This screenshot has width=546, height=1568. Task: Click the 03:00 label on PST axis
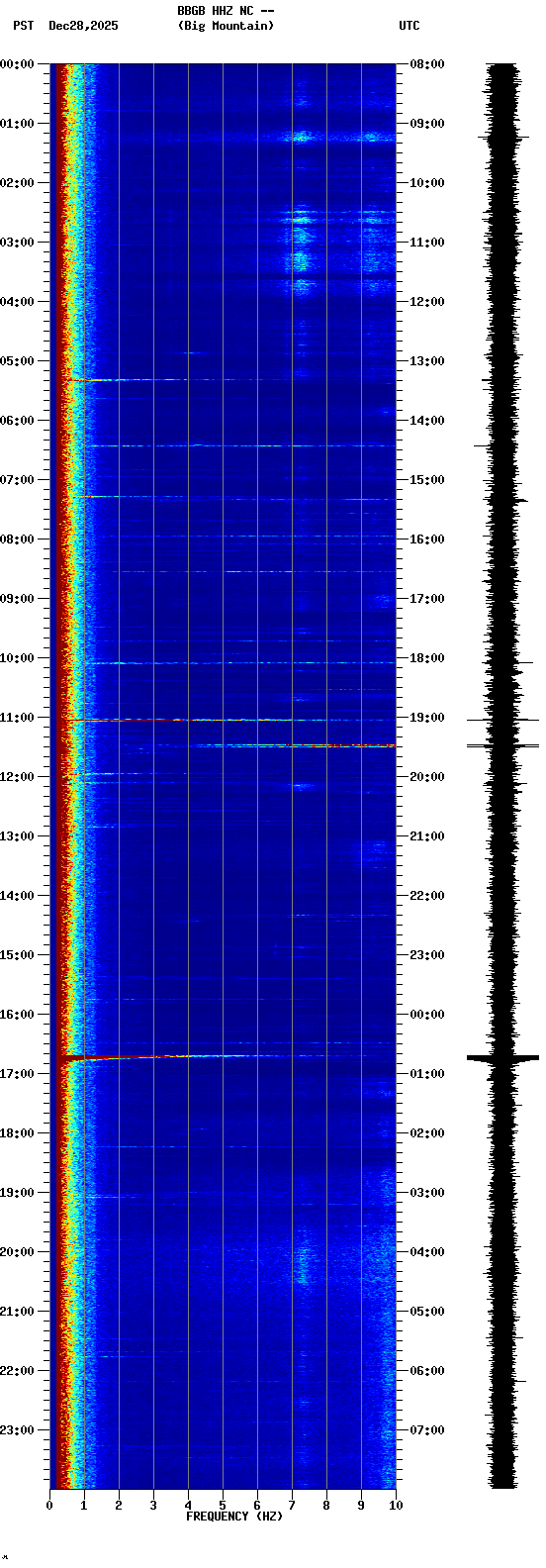(17, 243)
